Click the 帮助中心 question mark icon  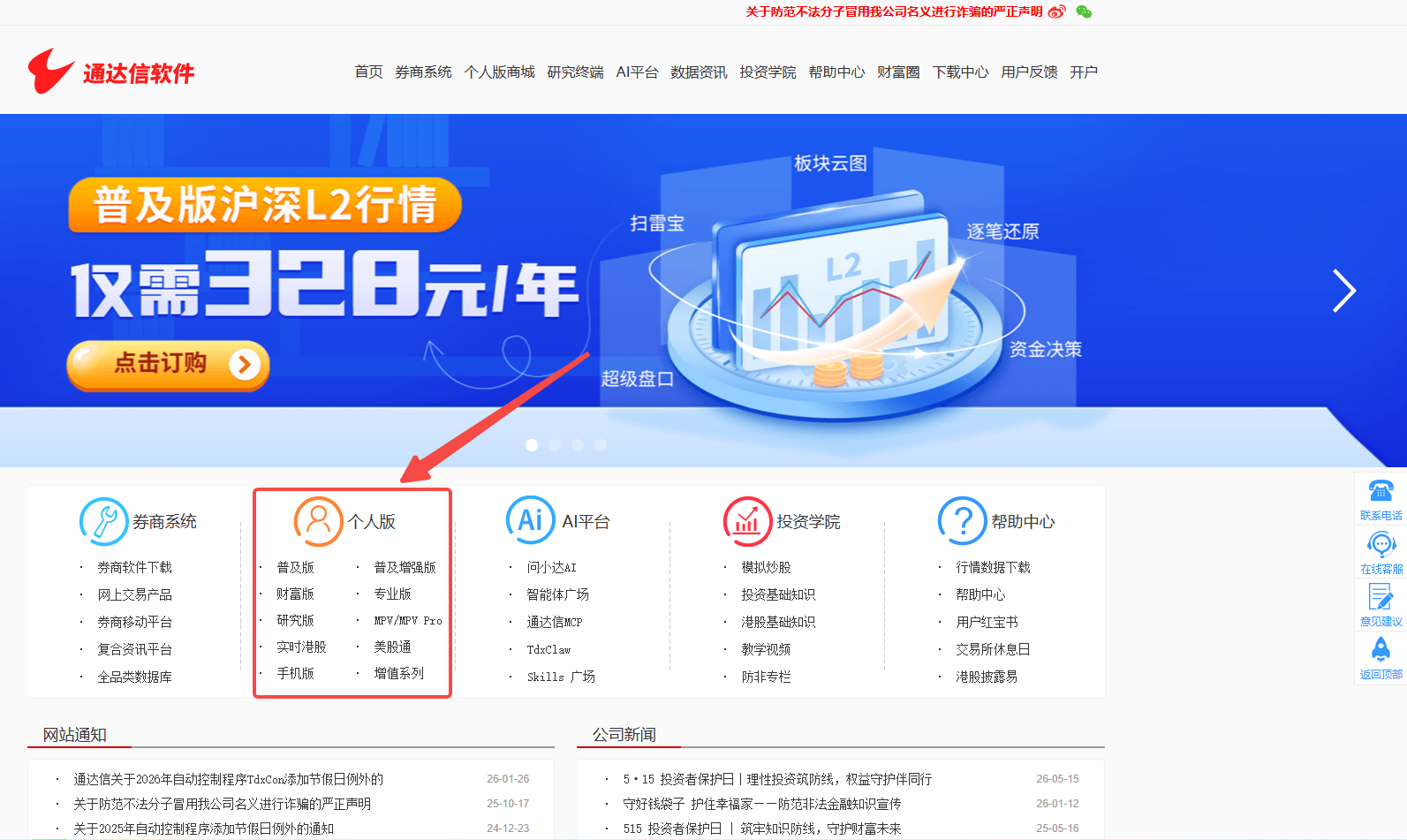click(x=962, y=521)
